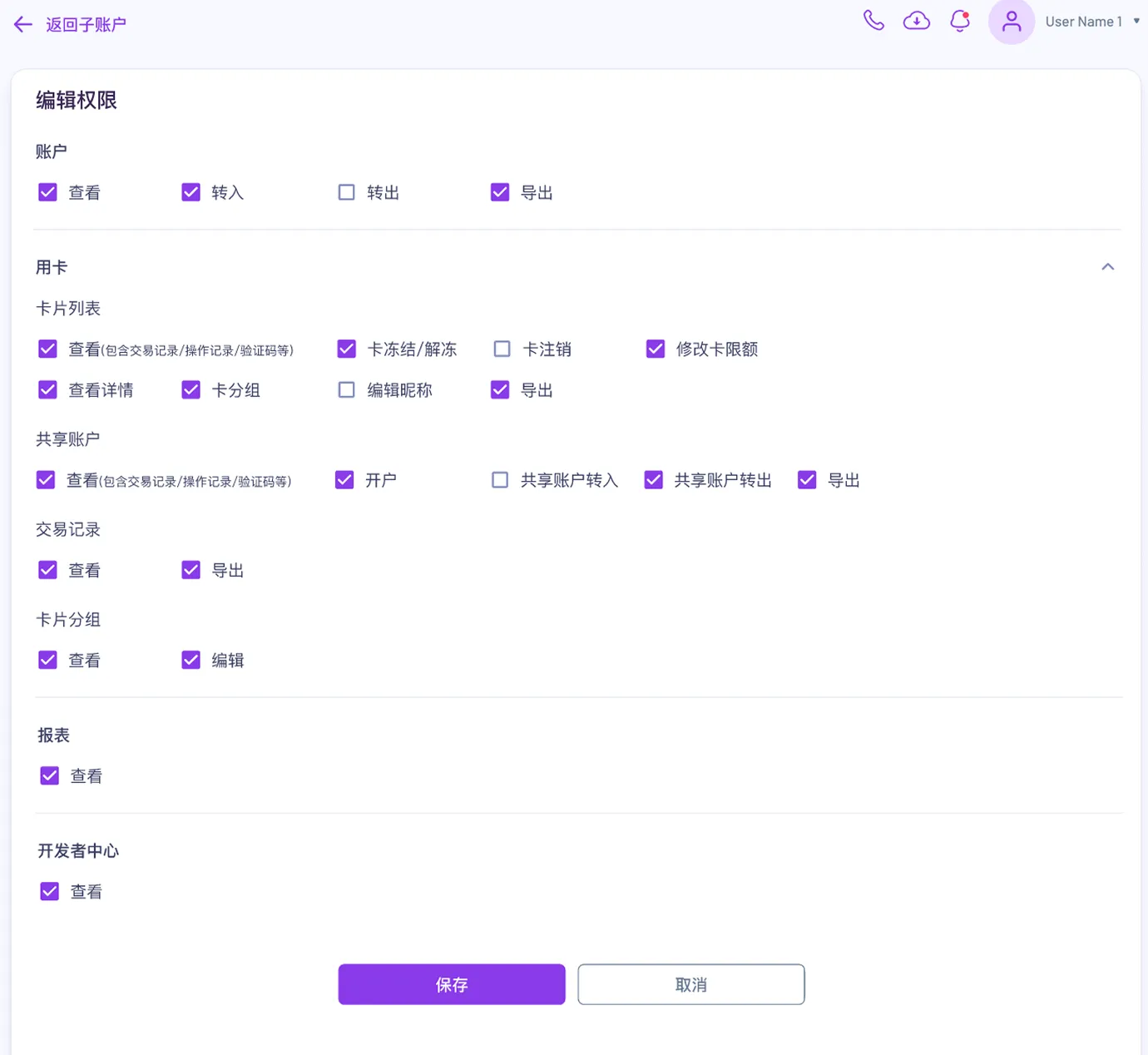
Task: Click the 共享账户 subsection label
Action: [68, 439]
